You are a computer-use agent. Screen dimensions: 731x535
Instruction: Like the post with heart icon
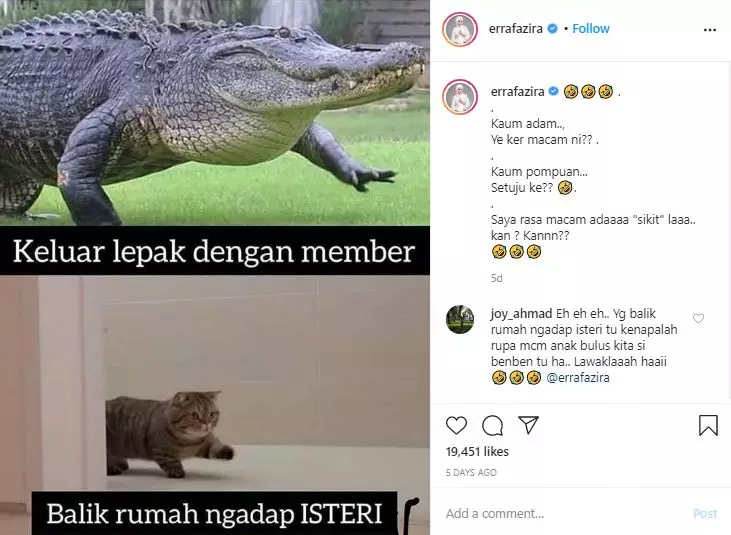point(456,425)
